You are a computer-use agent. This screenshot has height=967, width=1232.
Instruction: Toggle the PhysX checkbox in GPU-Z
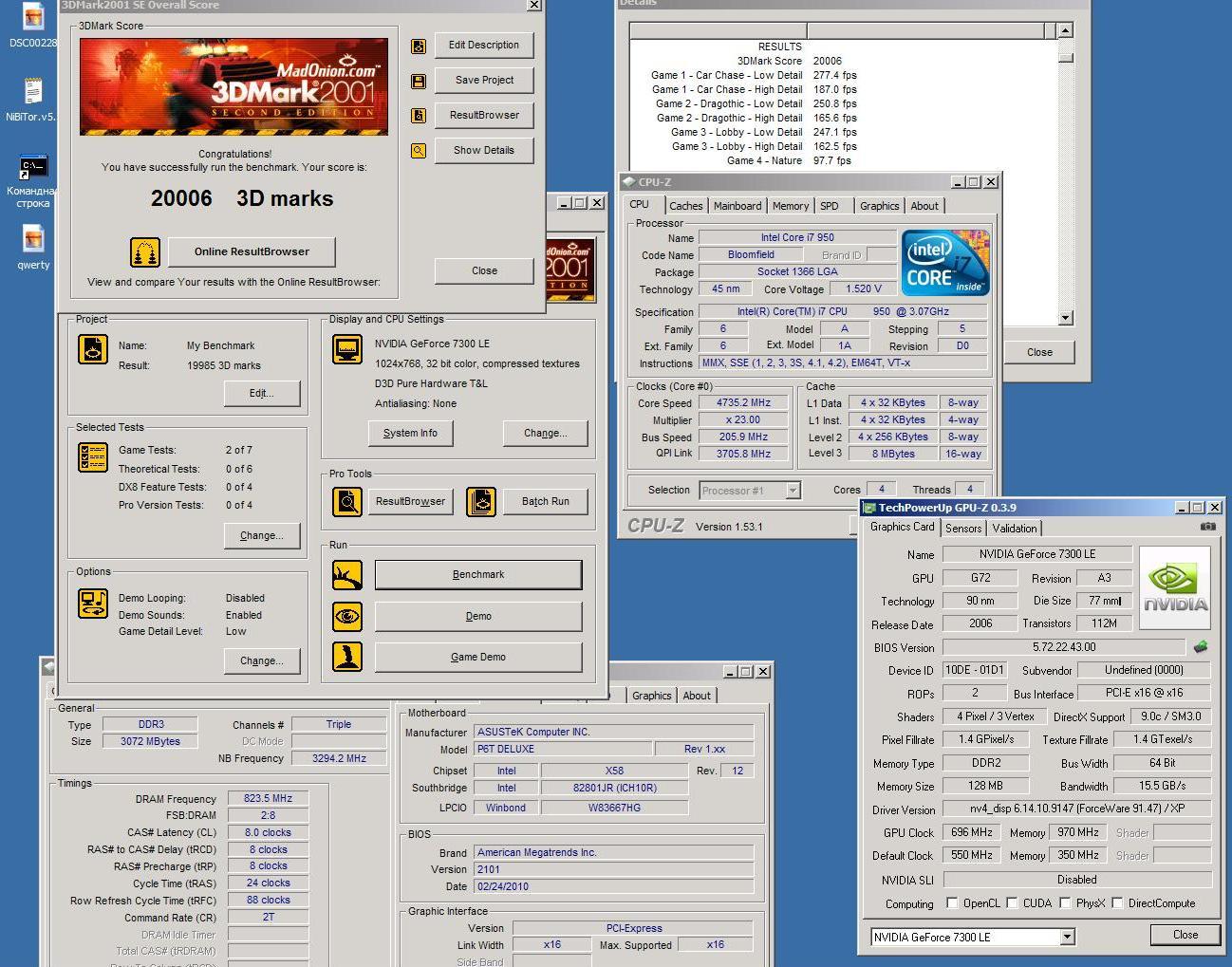tap(1065, 903)
